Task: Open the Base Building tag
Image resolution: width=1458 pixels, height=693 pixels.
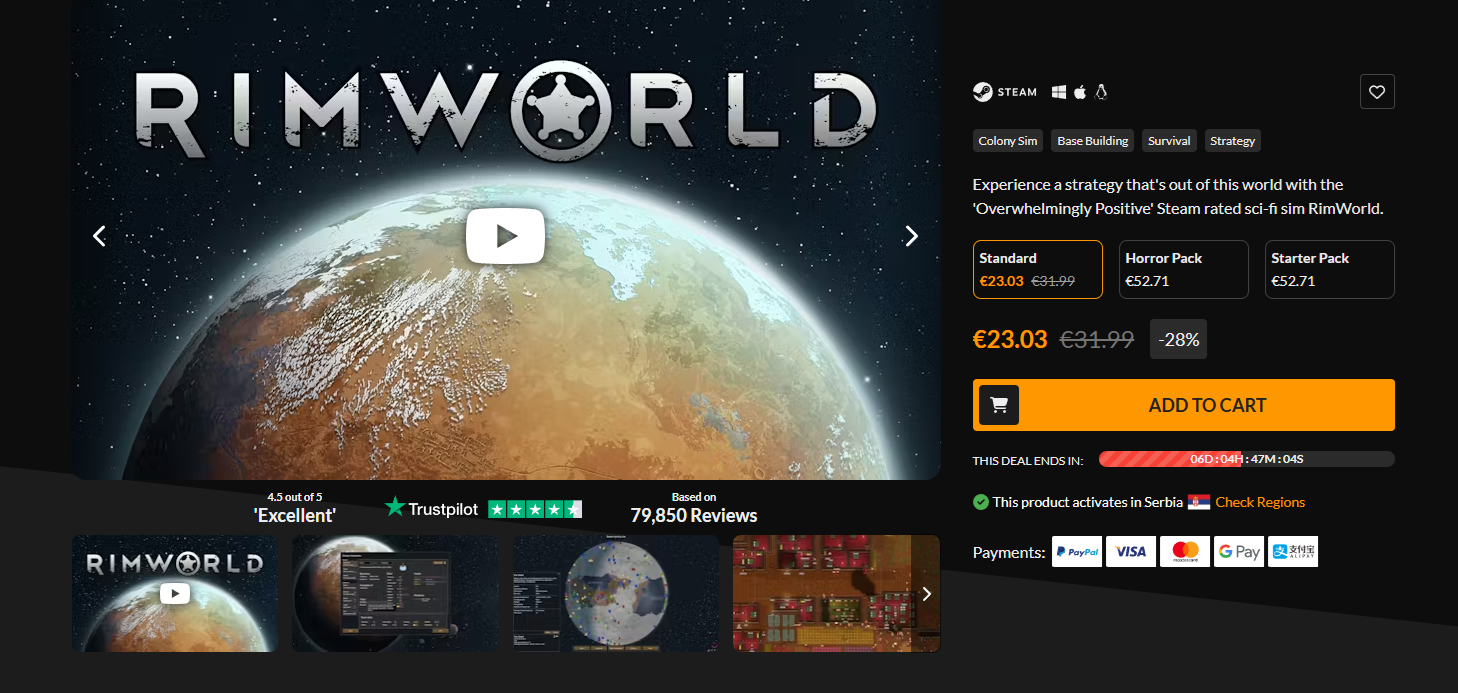Action: click(x=1093, y=141)
